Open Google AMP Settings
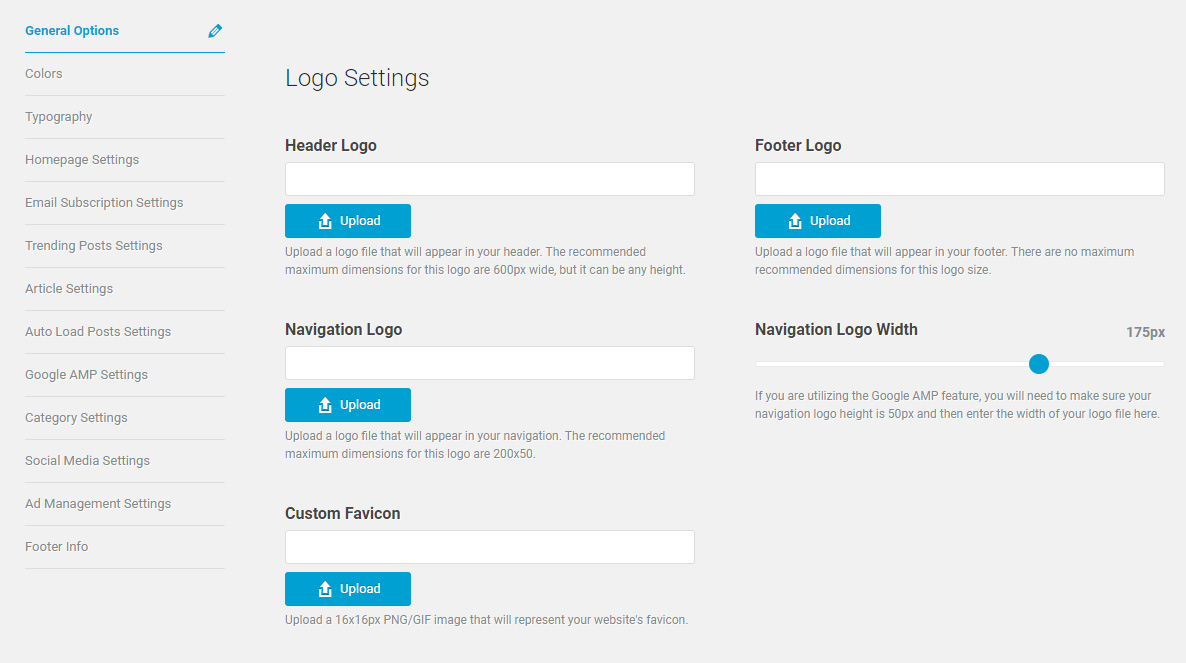 coord(86,375)
